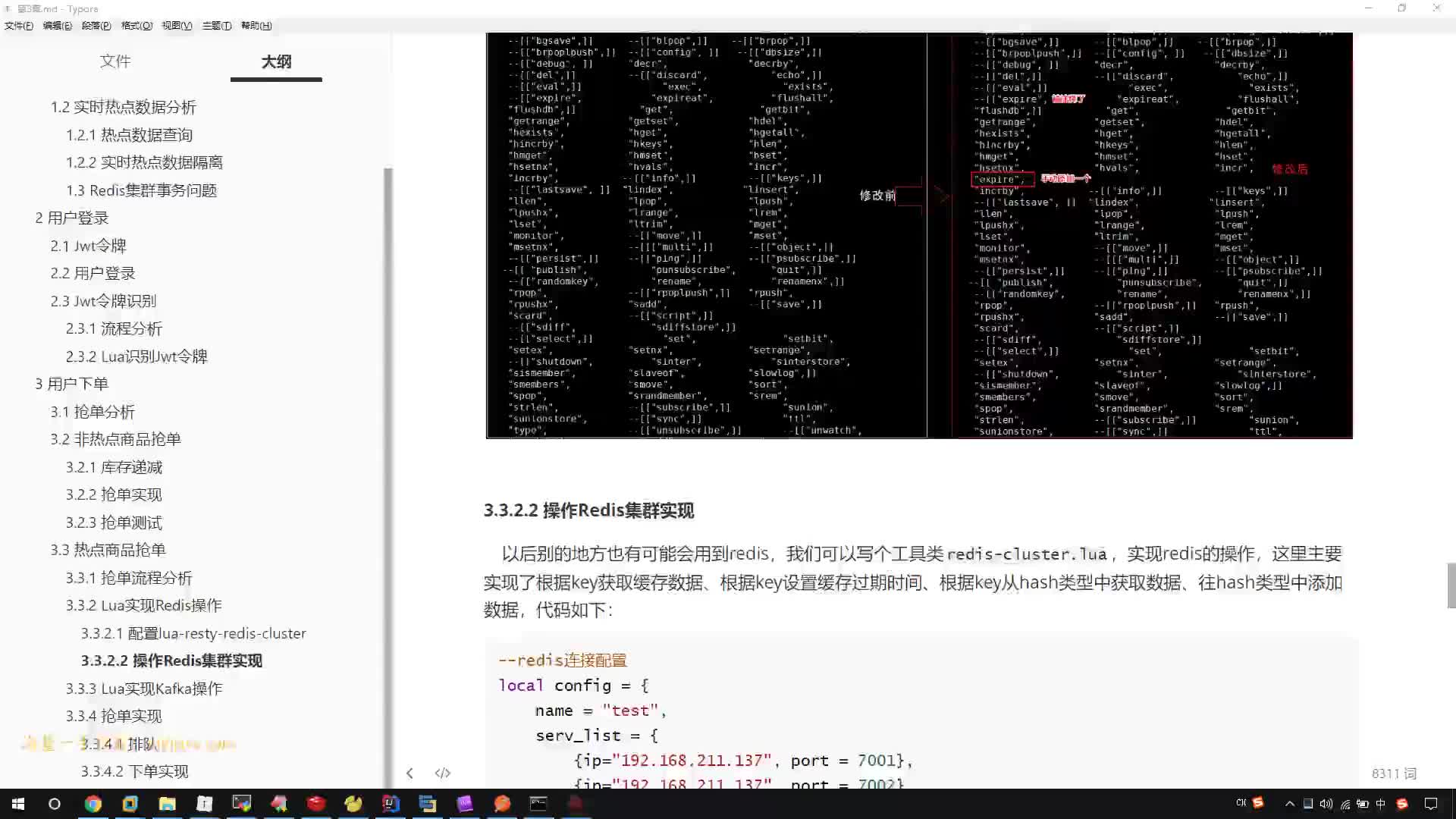The image size is (1456, 819).
Task: Jump to outline item 3.3 热点商品抢单
Action: click(x=108, y=550)
